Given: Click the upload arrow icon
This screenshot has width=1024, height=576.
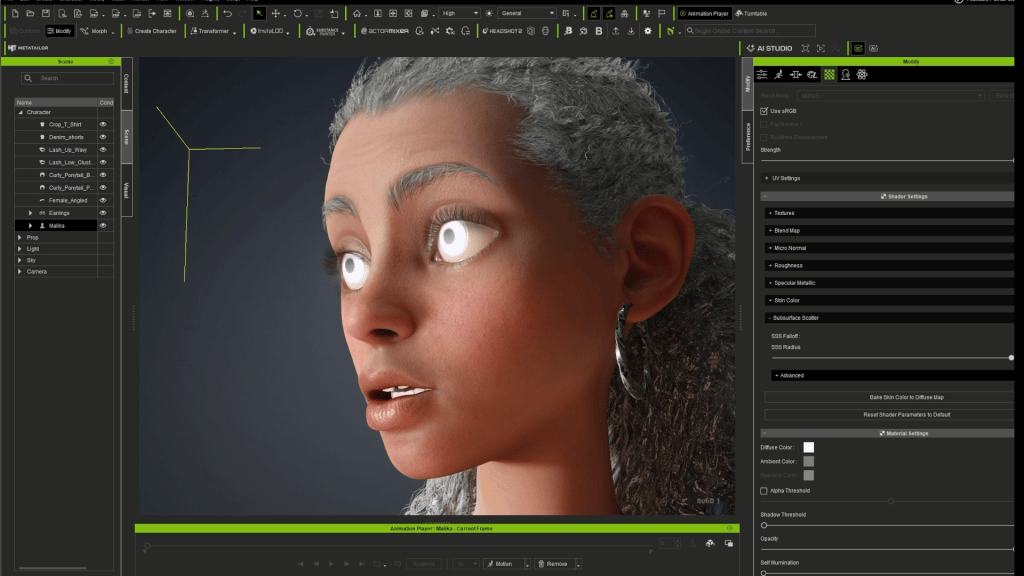Looking at the screenshot, I should click(x=615, y=31).
